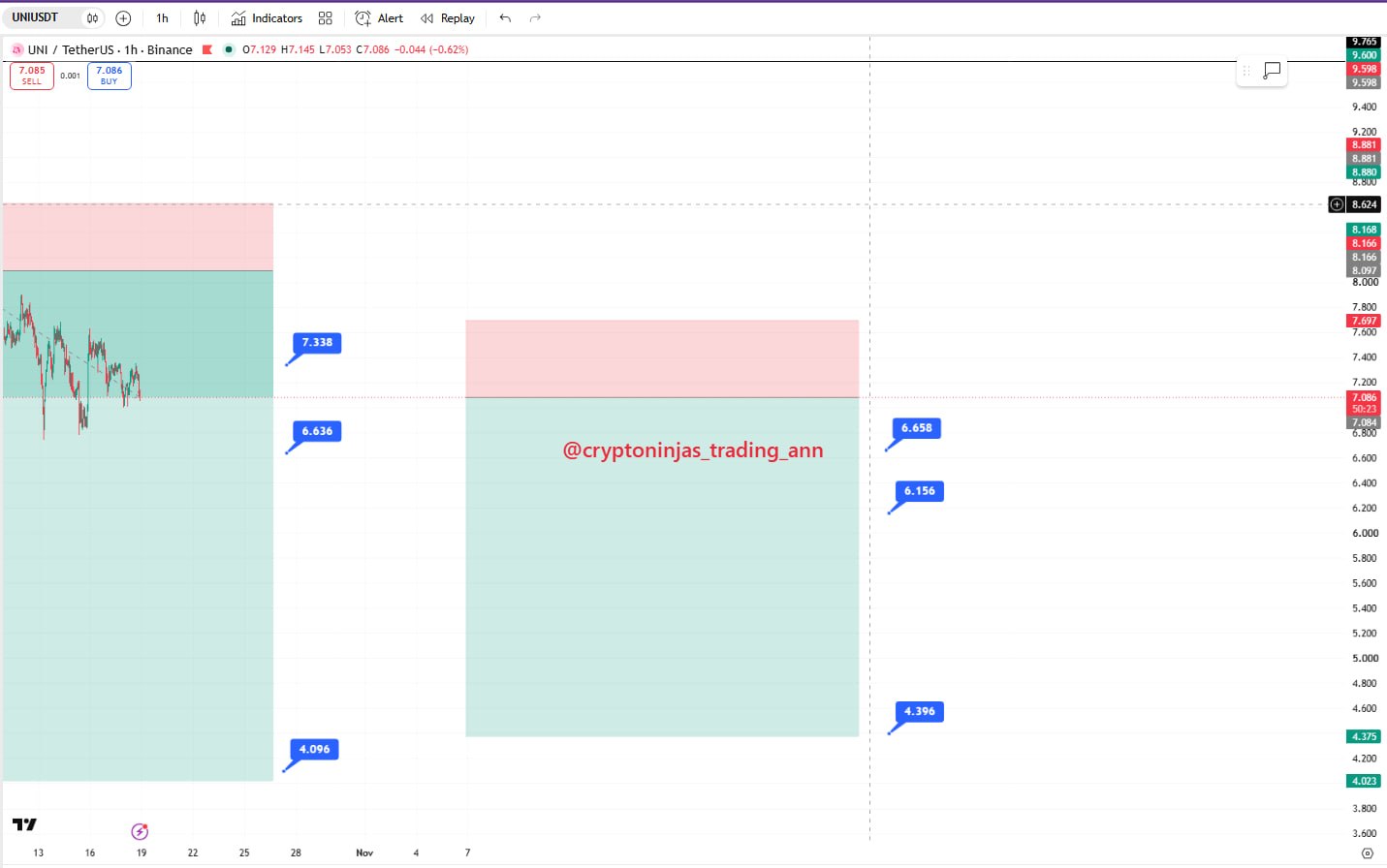Select the 6.156 price callout
This screenshot has height=868, width=1387.
coord(920,491)
